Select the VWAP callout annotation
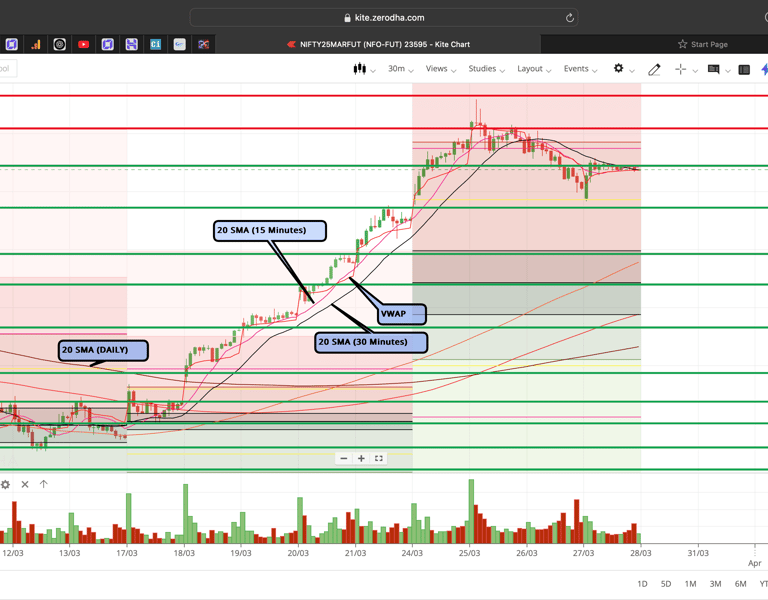This screenshot has height=600, width=768. coord(402,314)
